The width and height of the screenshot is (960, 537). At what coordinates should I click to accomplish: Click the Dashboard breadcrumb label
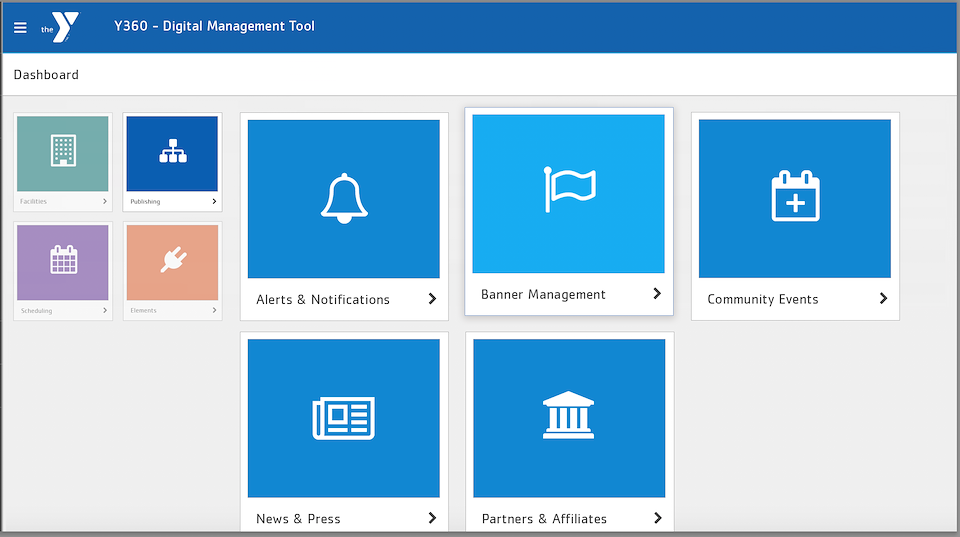coord(47,75)
